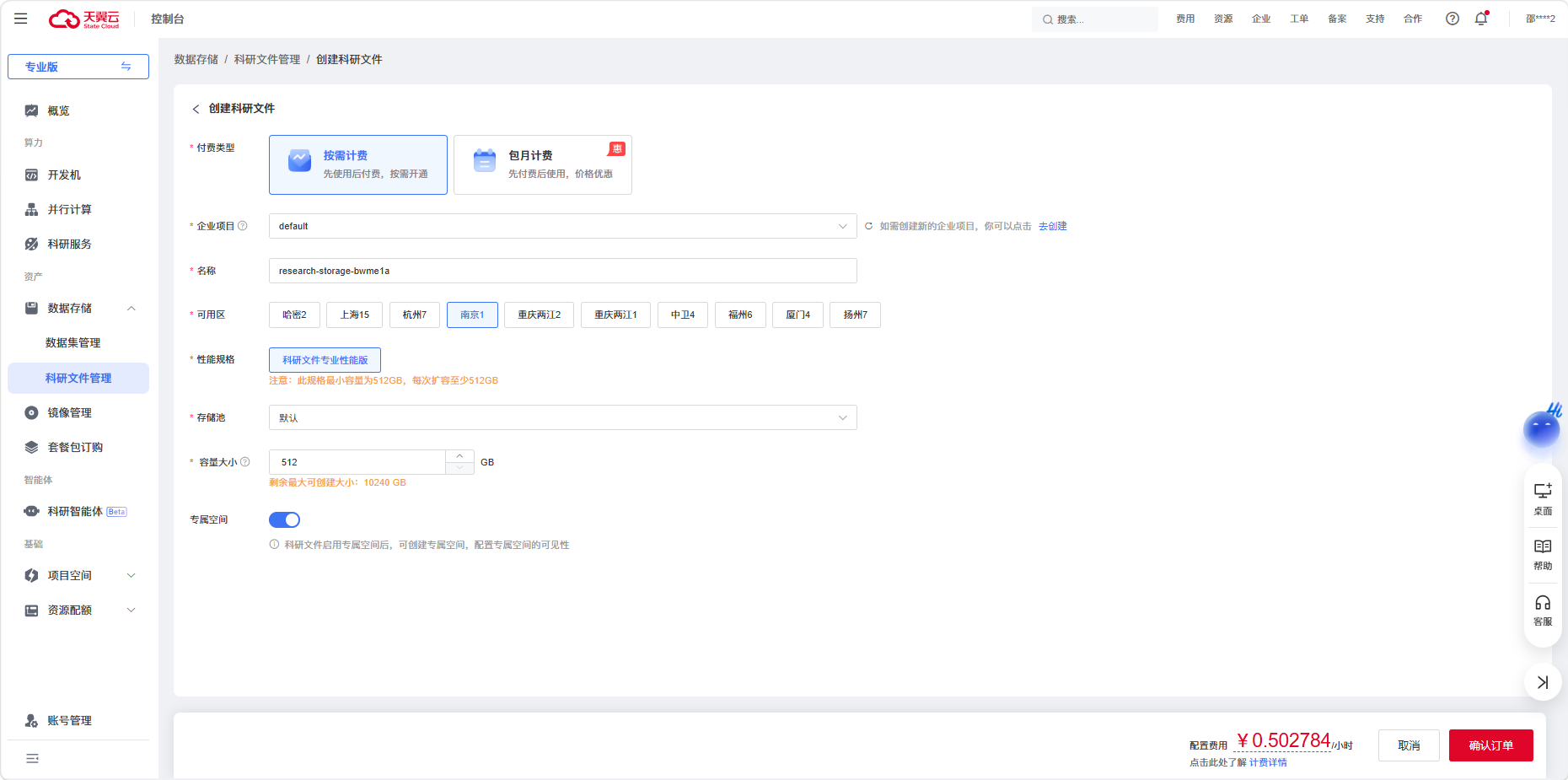
Task: Click the State Cloud logo
Action: coord(84,19)
